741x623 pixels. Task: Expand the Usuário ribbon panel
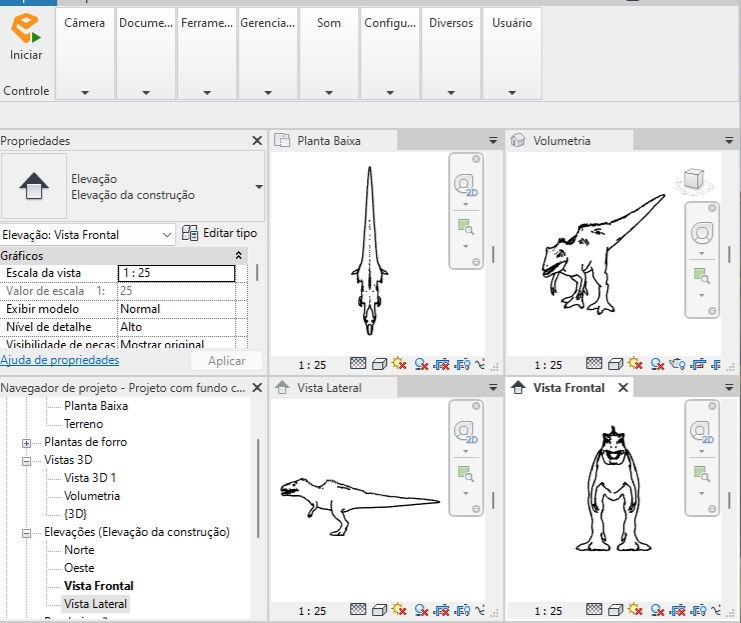click(x=512, y=93)
